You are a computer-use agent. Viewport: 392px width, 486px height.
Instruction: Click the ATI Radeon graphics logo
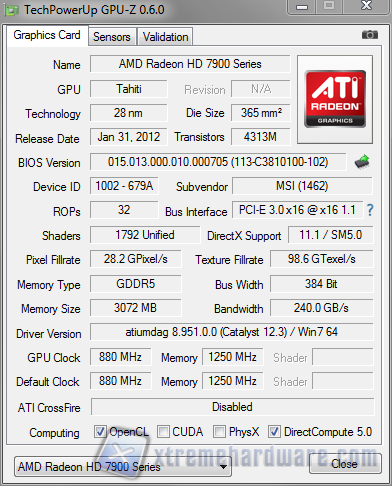pyautogui.click(x=335, y=99)
